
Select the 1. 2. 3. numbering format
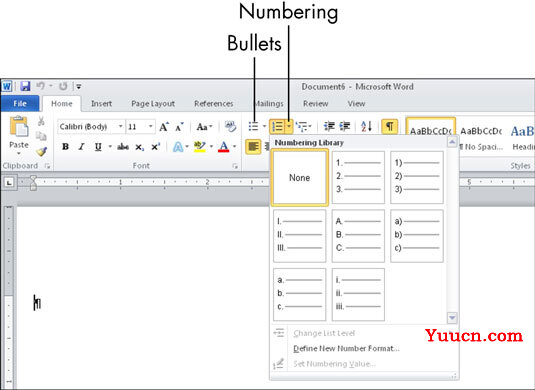[358, 177]
